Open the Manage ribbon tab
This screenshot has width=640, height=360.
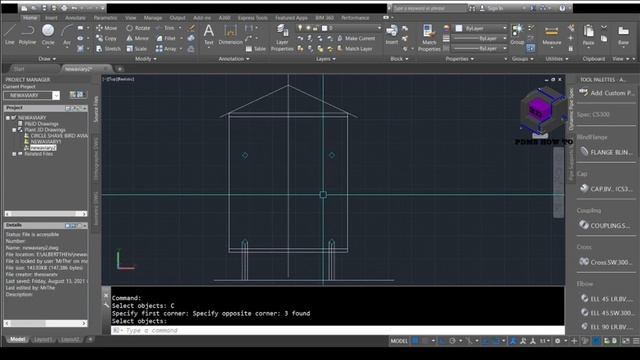tap(153, 18)
